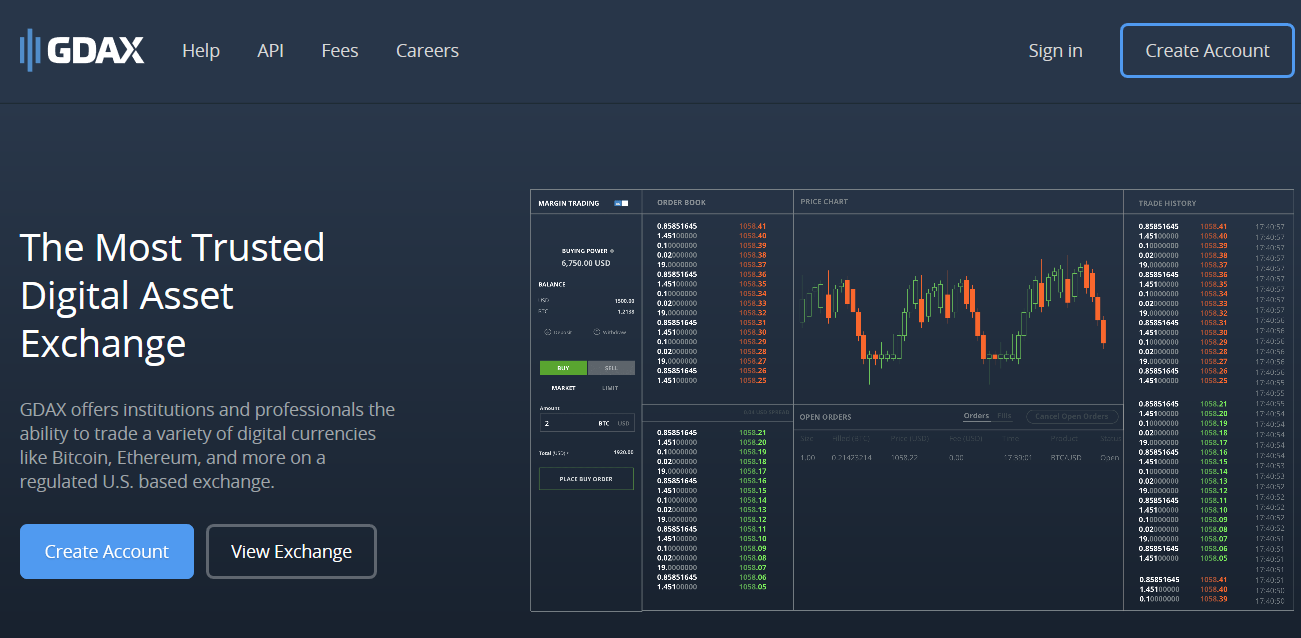1301x638 pixels.
Task: Click the 1058.41 ask in Order Book
Action: pyautogui.click(x=753, y=226)
